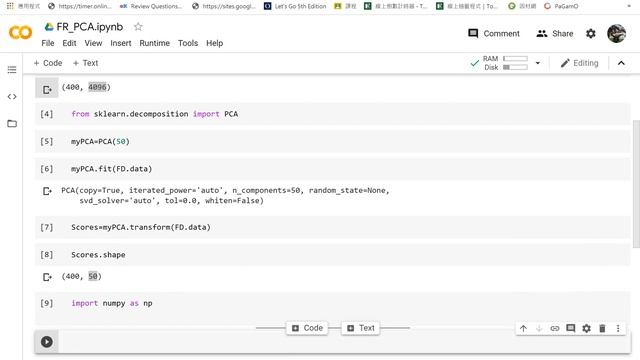Click the Comment button
640x360 pixels.
(494, 33)
